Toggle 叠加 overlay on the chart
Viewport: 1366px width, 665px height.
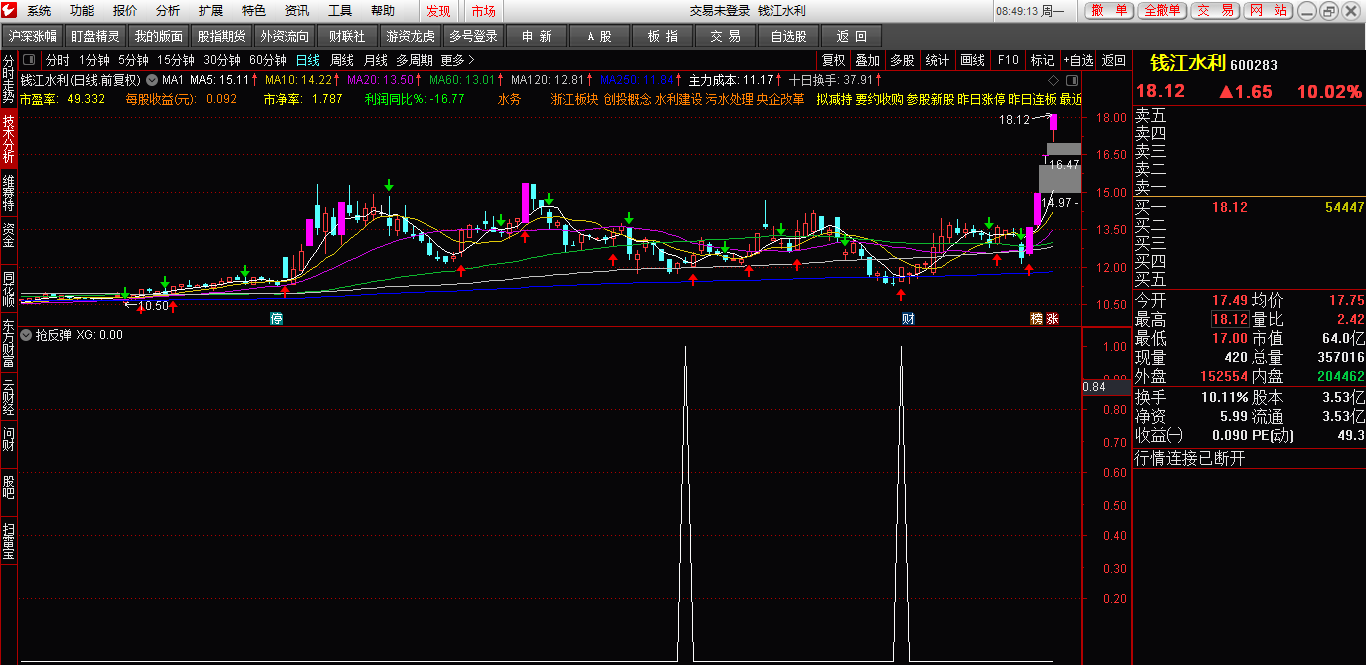(867, 60)
